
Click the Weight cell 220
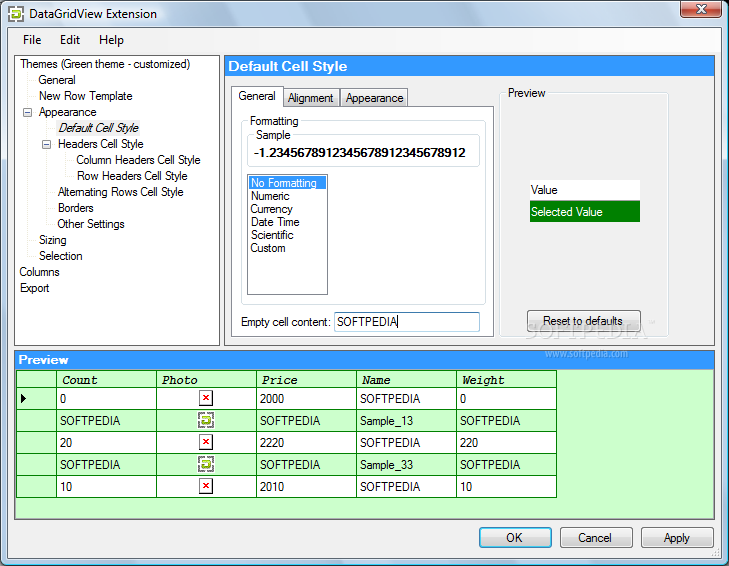tap(506, 442)
